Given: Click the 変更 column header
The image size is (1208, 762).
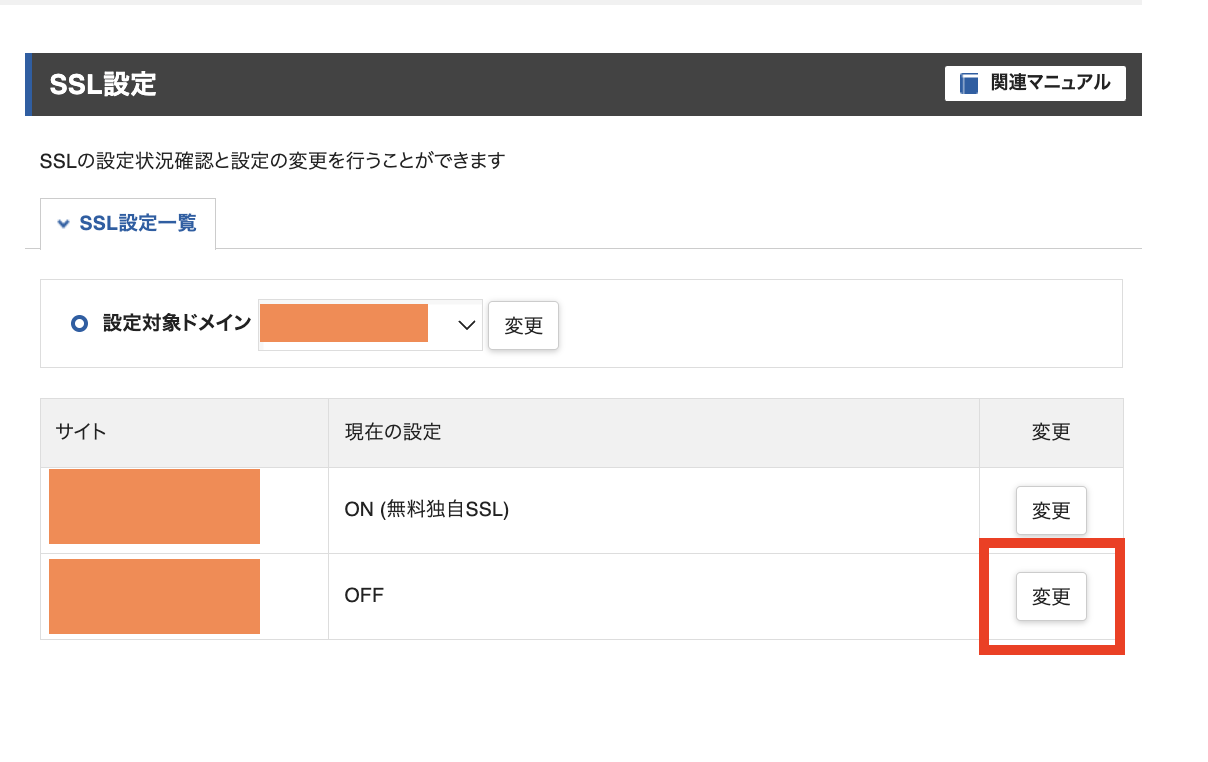Looking at the screenshot, I should pos(1051,432).
